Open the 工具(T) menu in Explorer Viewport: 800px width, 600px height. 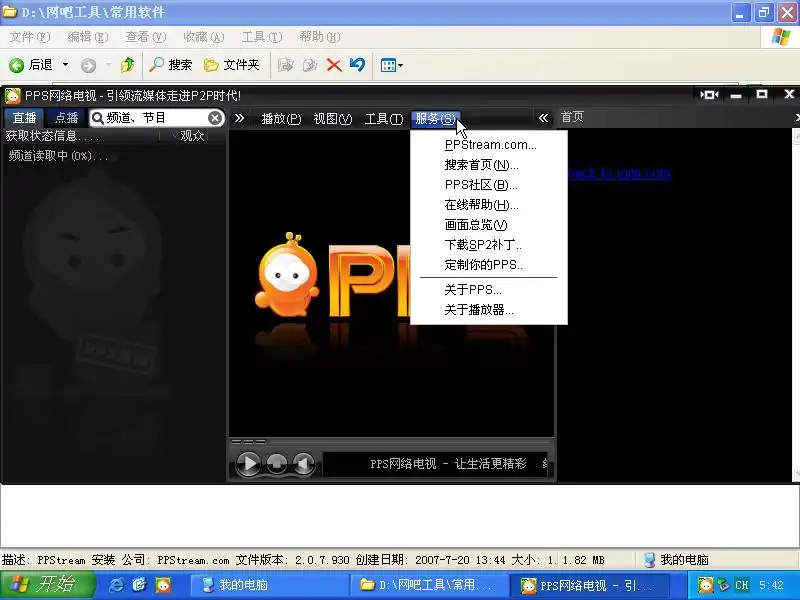click(x=262, y=37)
